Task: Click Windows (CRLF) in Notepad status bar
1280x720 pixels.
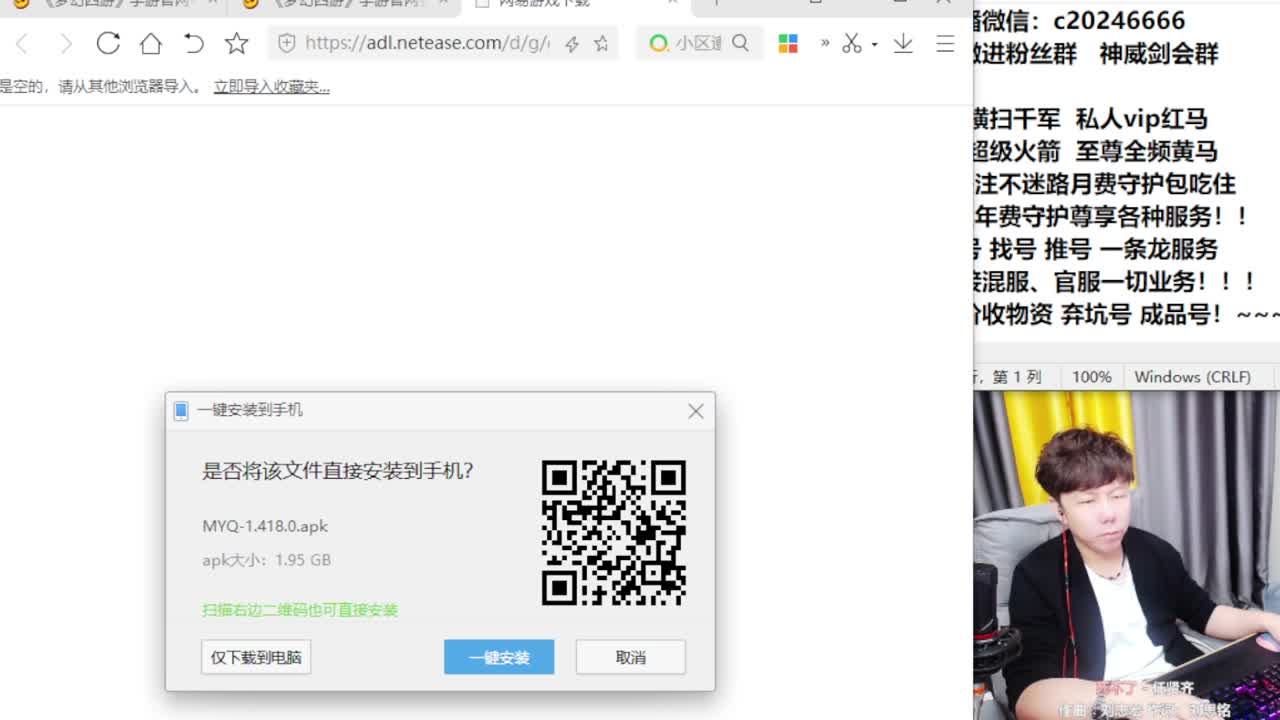Action: pos(1193,377)
